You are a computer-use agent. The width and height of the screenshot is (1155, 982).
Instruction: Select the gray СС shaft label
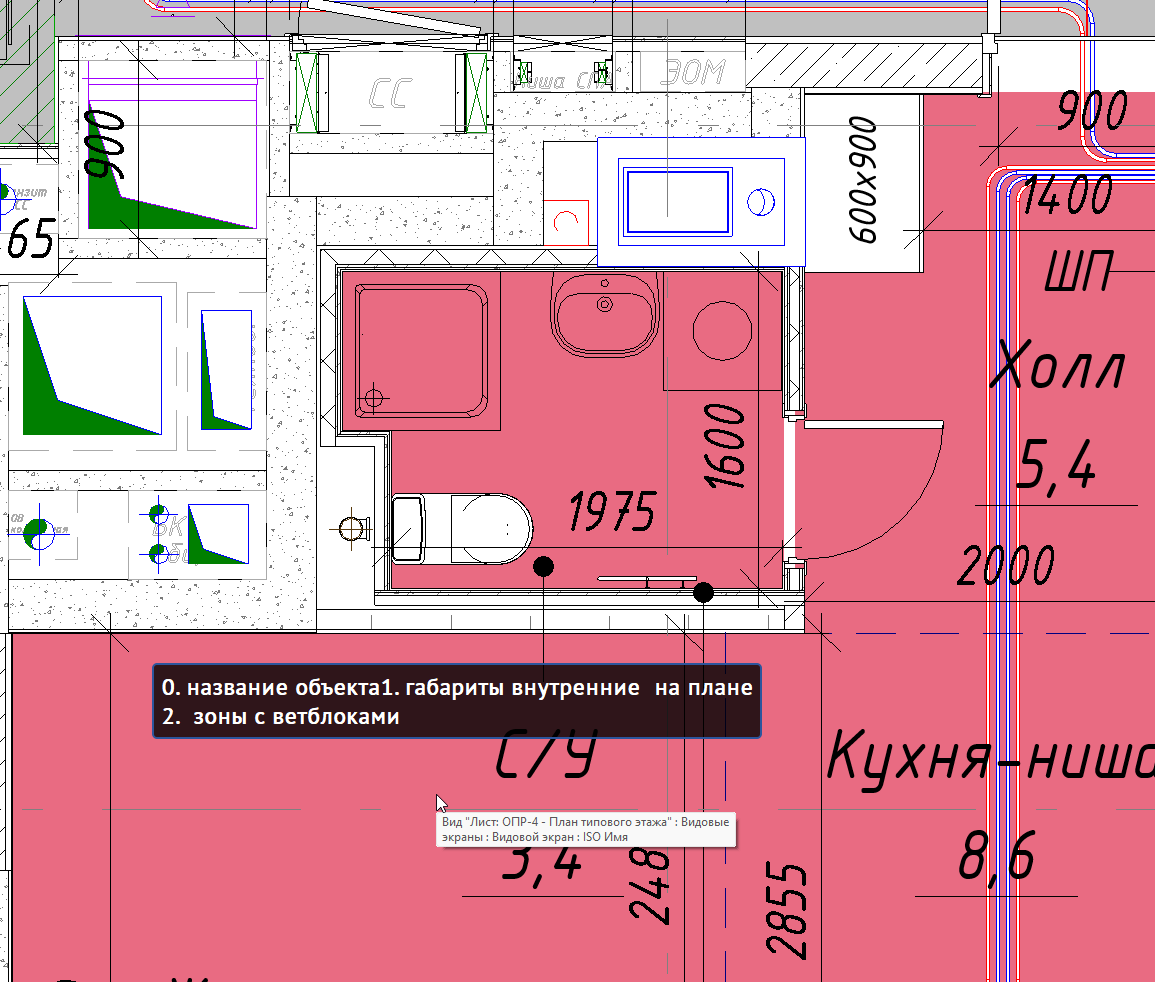389,94
